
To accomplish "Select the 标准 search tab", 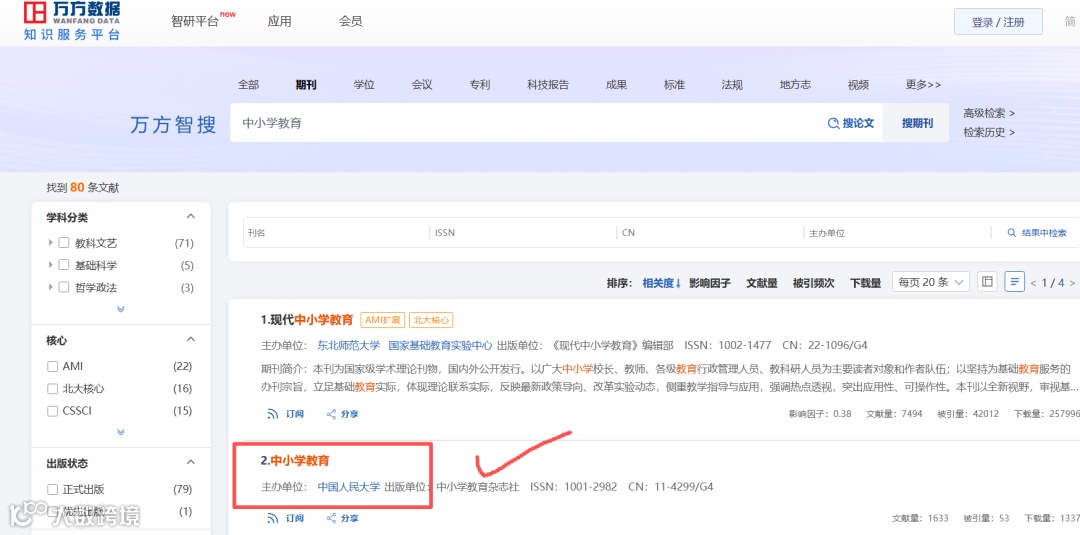I will coord(674,85).
